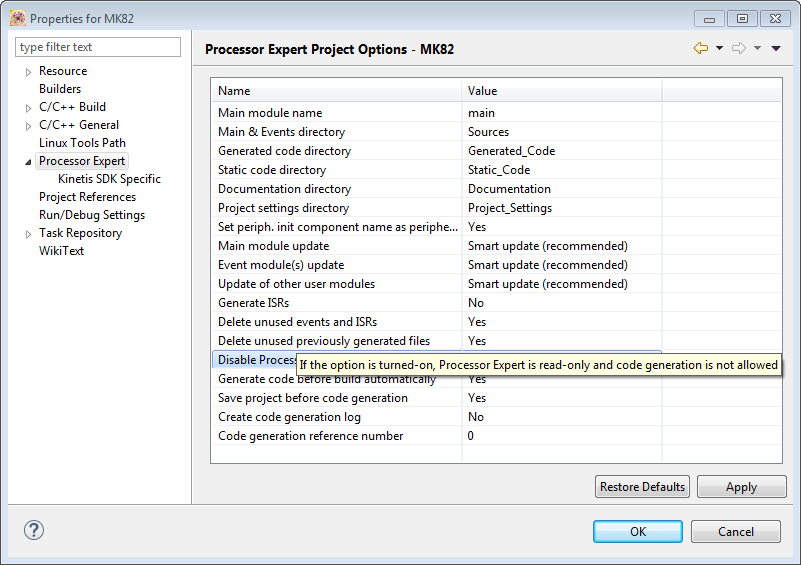Expand the Task Repository node

click(29, 234)
